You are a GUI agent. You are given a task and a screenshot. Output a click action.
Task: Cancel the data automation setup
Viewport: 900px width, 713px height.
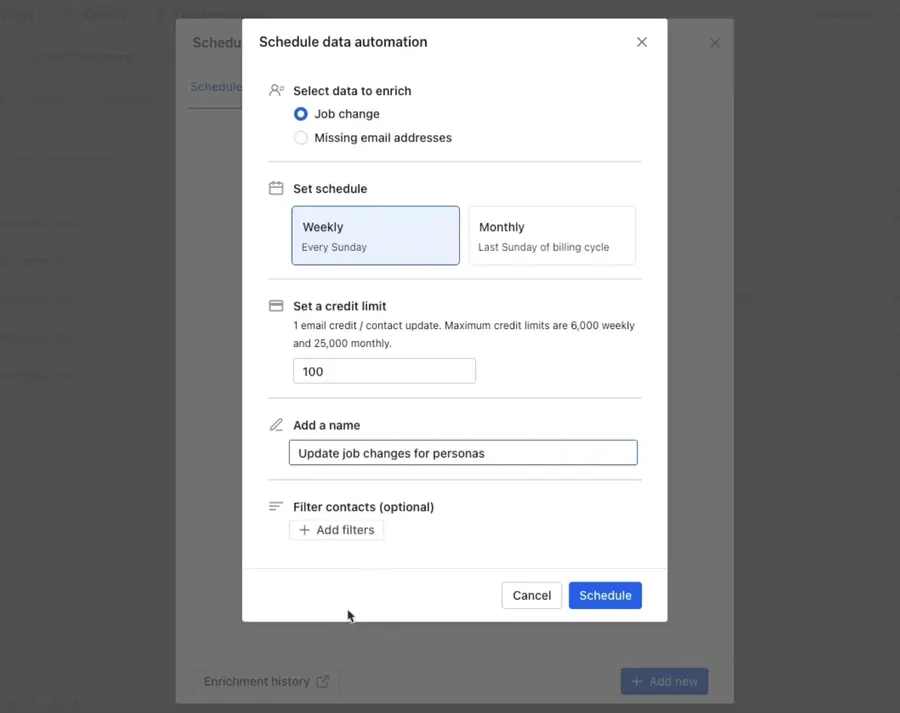[x=531, y=595]
